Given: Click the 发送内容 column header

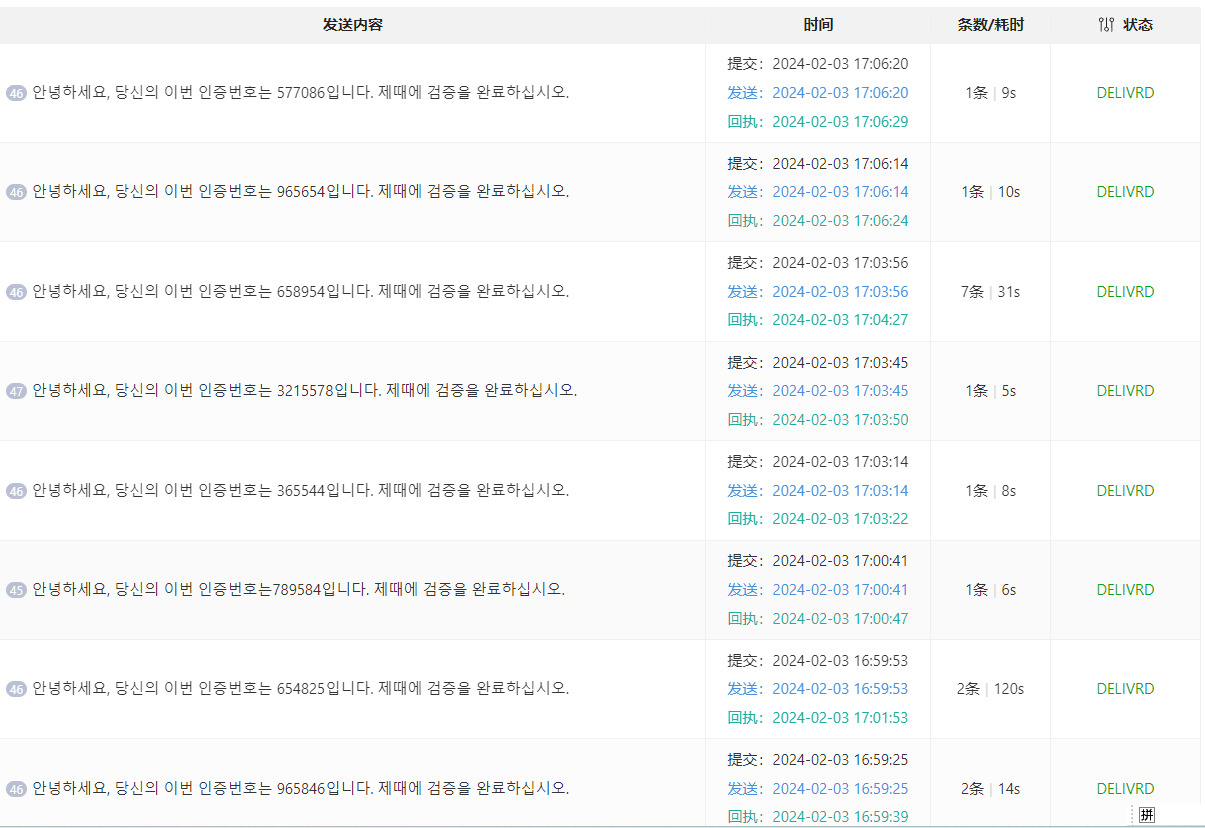Looking at the screenshot, I should coord(352,25).
